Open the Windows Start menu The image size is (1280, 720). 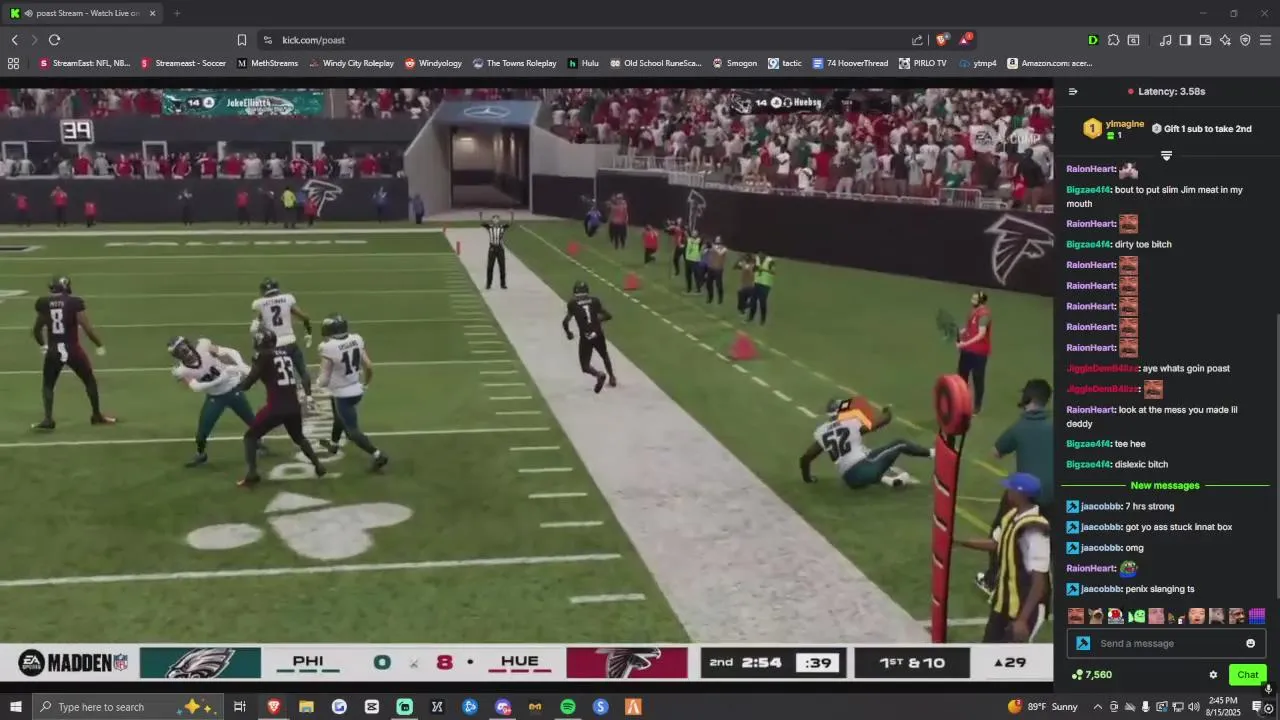tap(15, 707)
